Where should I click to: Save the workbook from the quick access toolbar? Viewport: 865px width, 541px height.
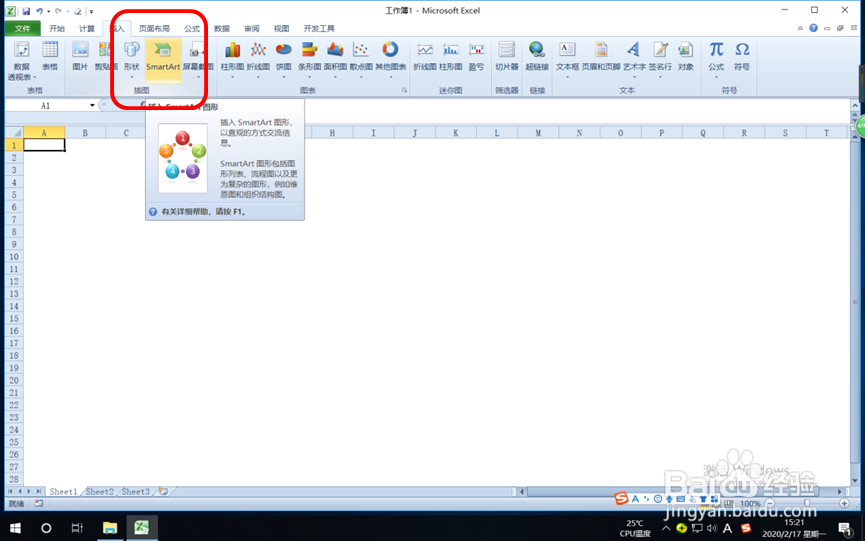25,11
